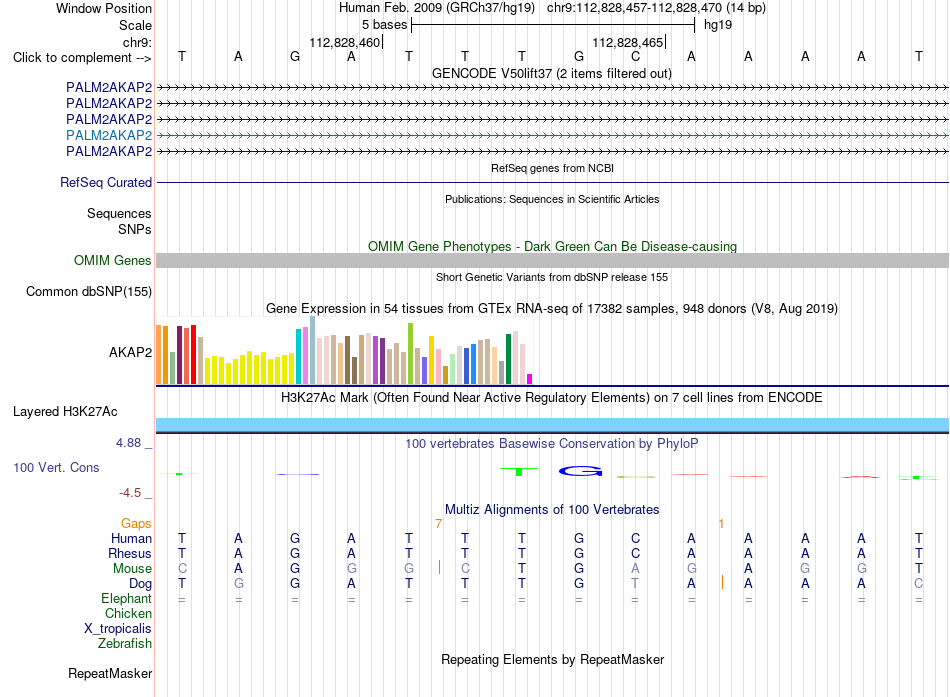Click the 'Layered H3K27Ac' side label

click(x=65, y=412)
